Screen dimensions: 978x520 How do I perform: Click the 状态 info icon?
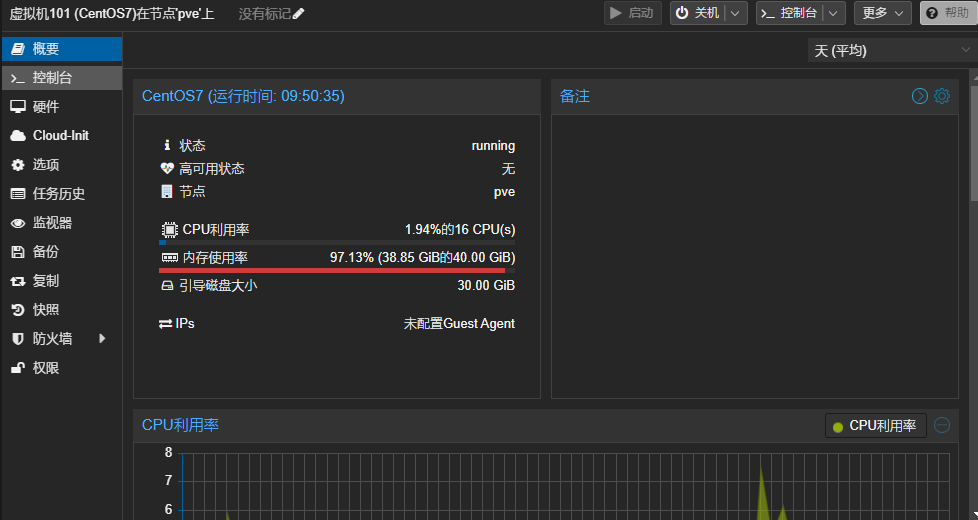tap(167, 145)
